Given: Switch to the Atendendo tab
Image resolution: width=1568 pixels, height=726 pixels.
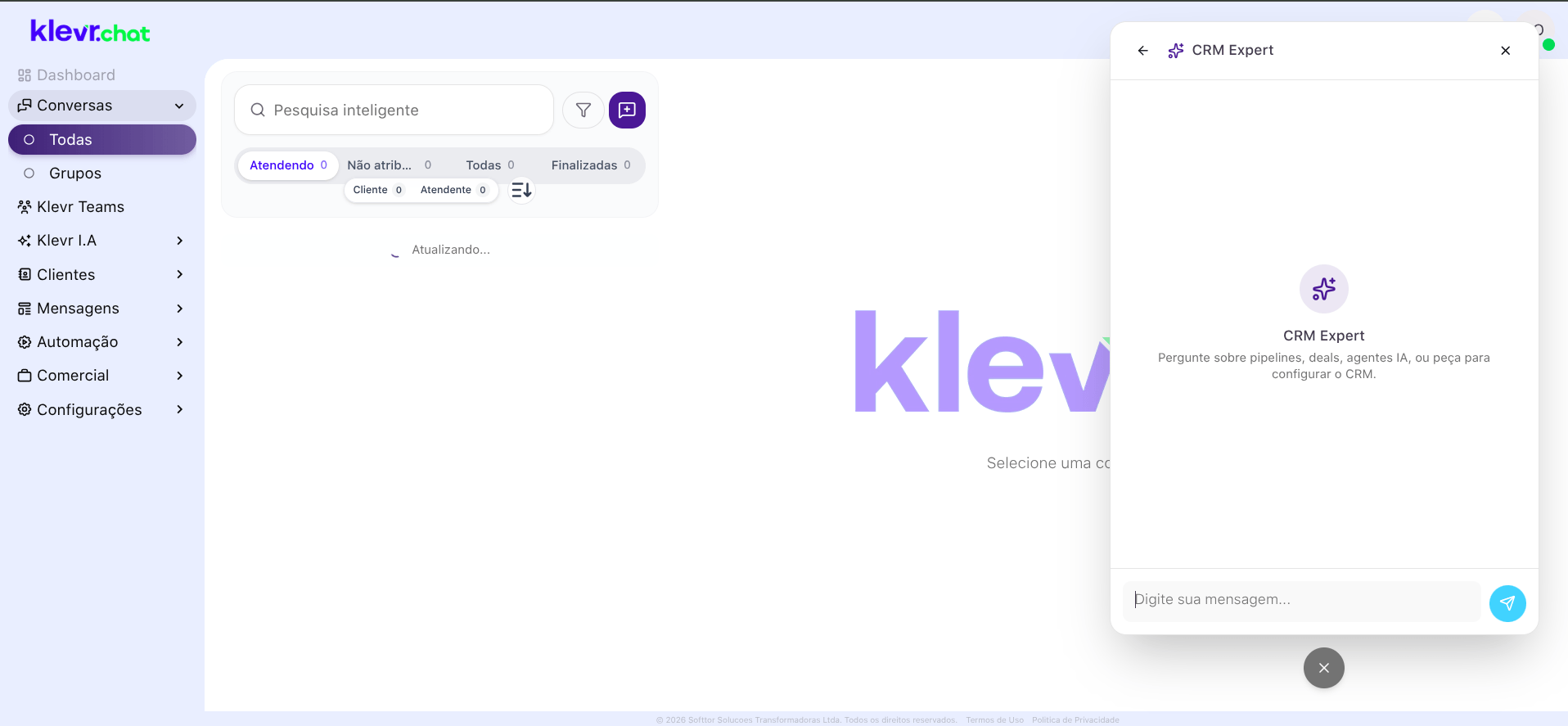Looking at the screenshot, I should click(288, 165).
